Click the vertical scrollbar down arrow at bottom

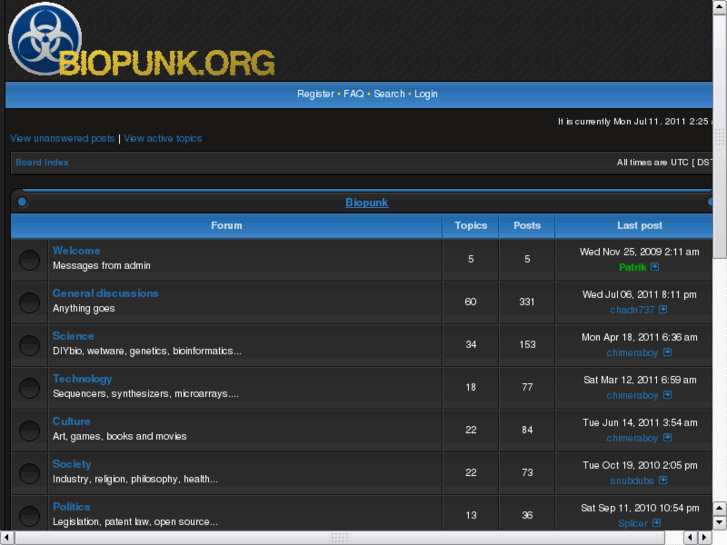720,523
